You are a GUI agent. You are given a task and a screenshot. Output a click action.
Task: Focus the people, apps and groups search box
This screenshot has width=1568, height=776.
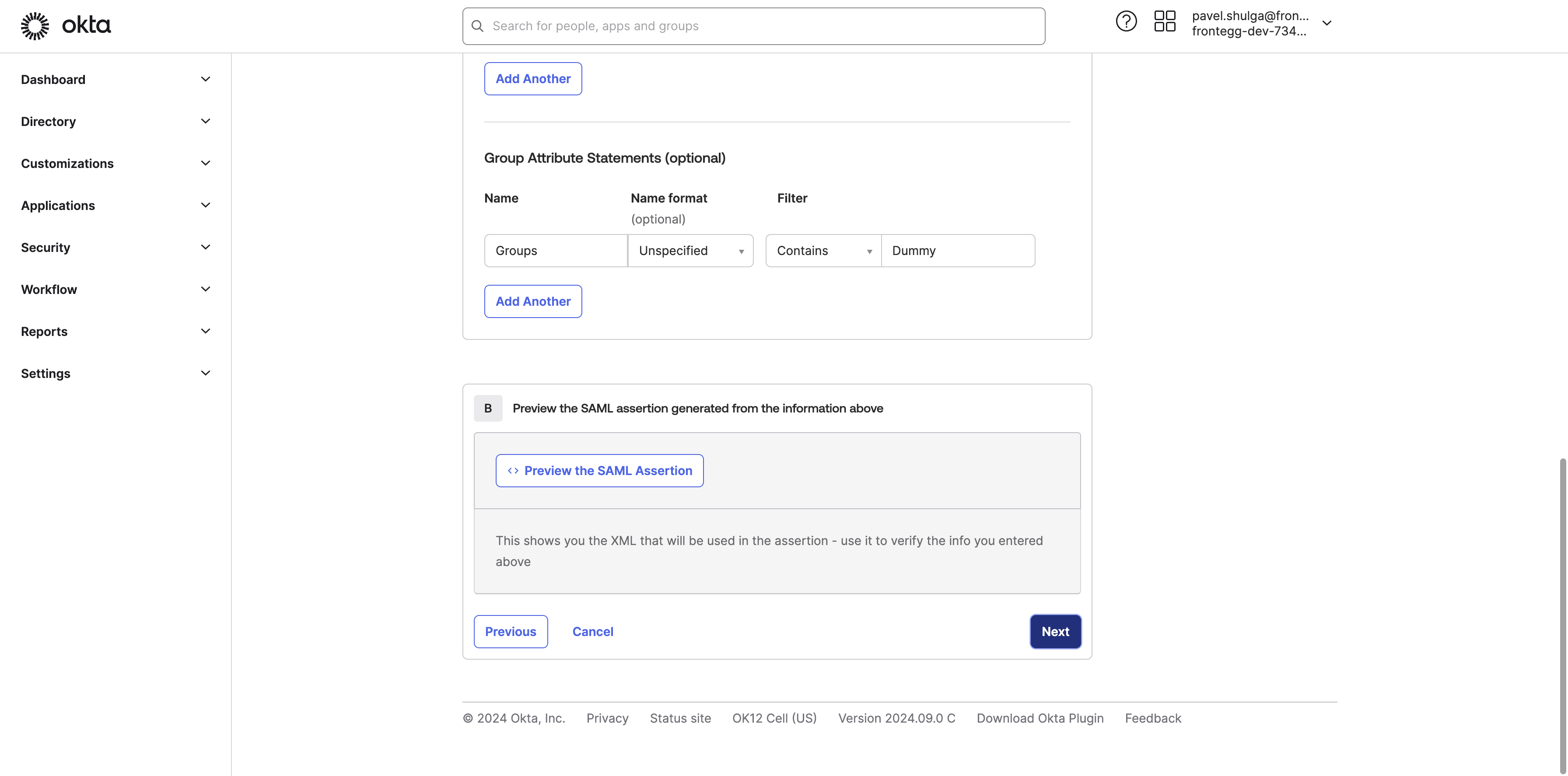click(753, 26)
